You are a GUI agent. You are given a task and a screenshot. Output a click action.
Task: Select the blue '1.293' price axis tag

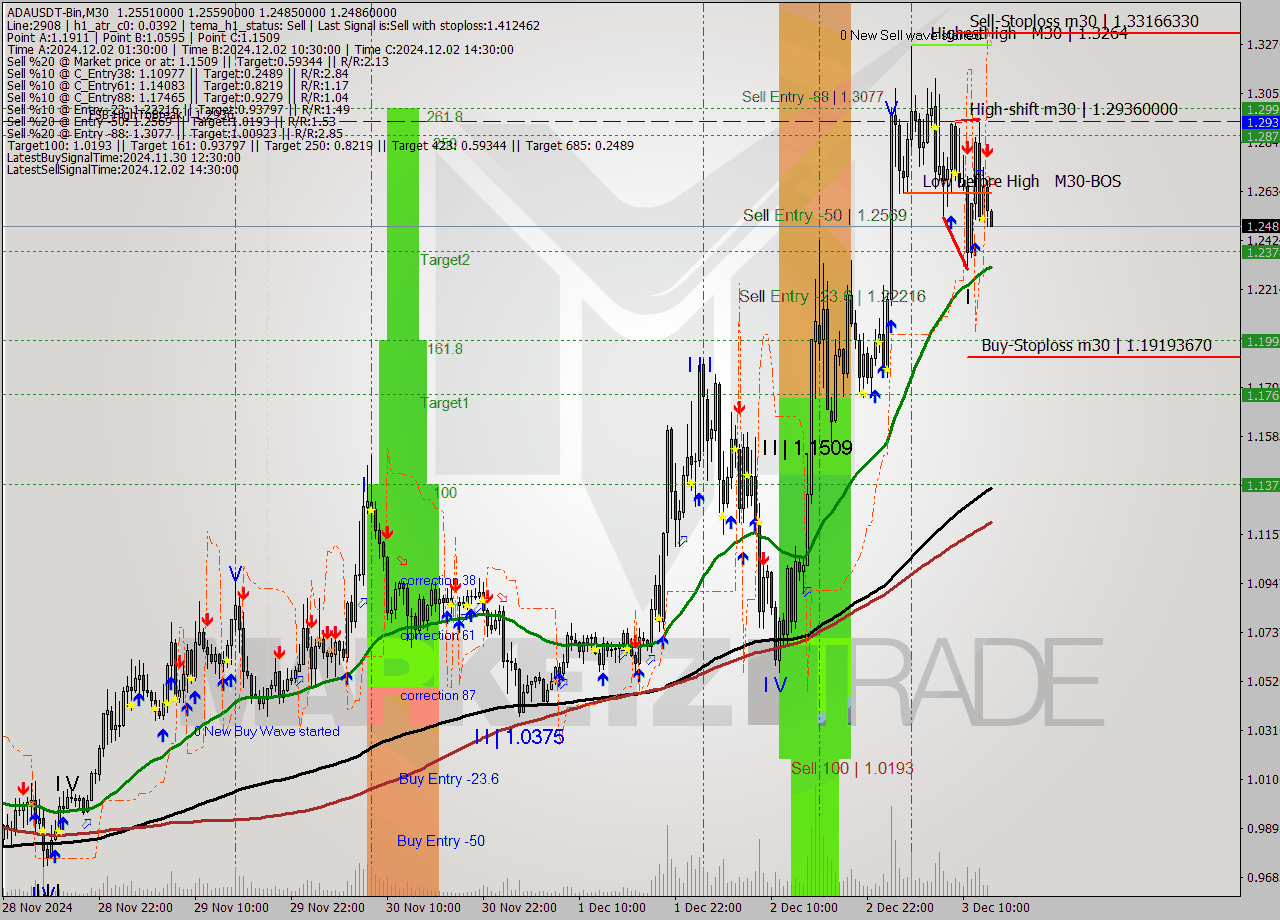(x=1260, y=122)
